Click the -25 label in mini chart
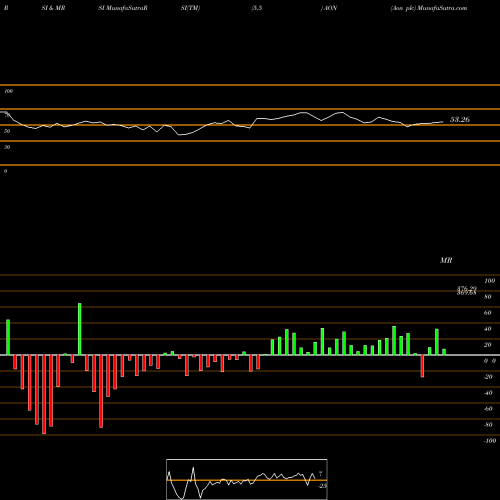Screen dimensions: 500x500 click(x=323, y=486)
